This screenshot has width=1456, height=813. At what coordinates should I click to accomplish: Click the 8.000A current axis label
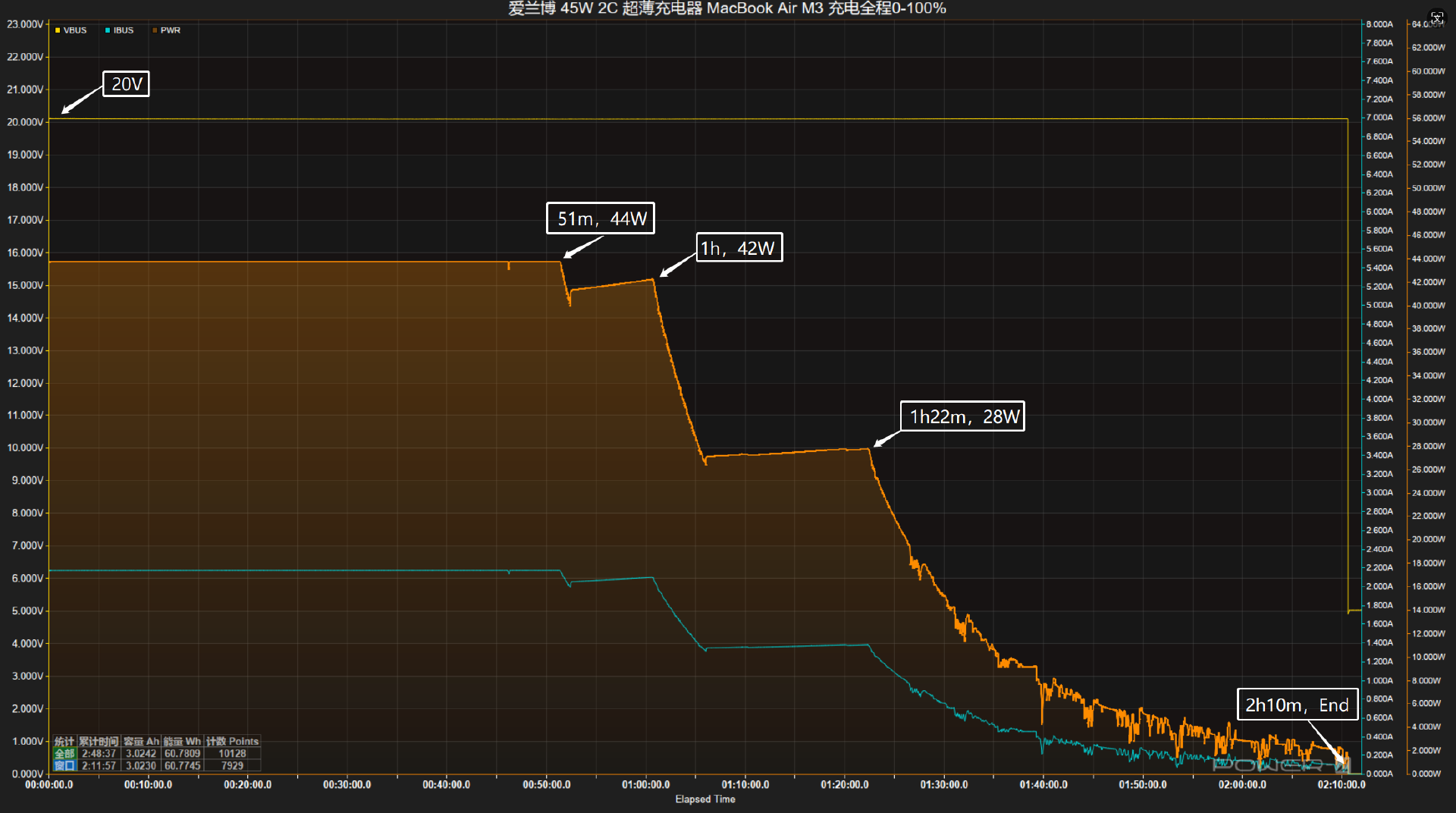(1379, 24)
